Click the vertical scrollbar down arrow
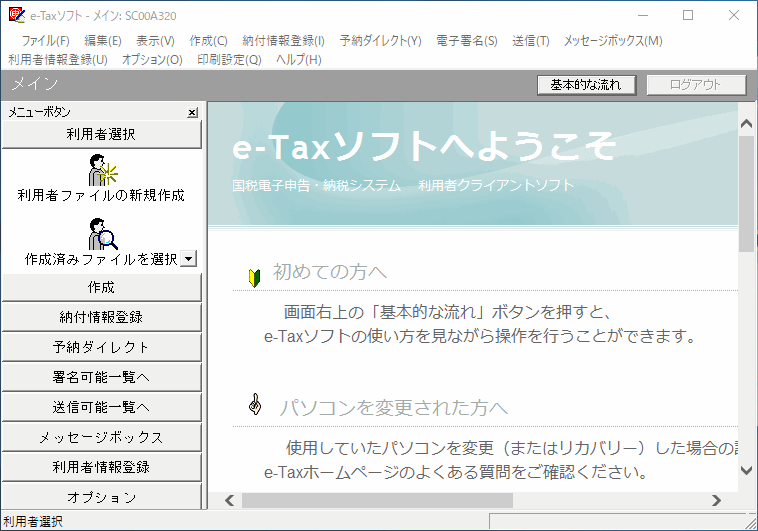 (746, 470)
